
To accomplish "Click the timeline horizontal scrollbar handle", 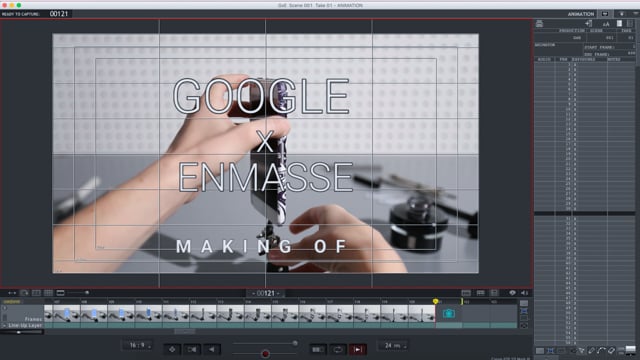I will click(x=185, y=331).
